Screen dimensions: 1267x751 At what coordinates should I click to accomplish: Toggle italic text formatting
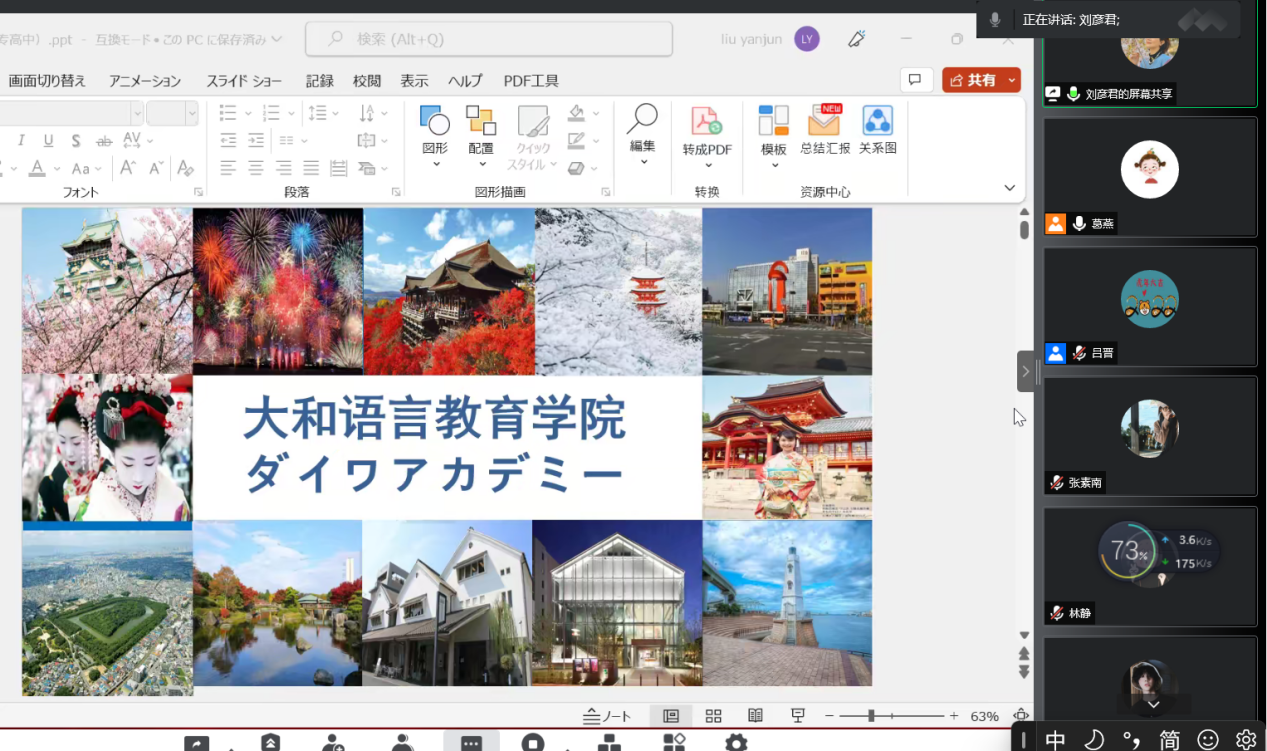coord(21,141)
